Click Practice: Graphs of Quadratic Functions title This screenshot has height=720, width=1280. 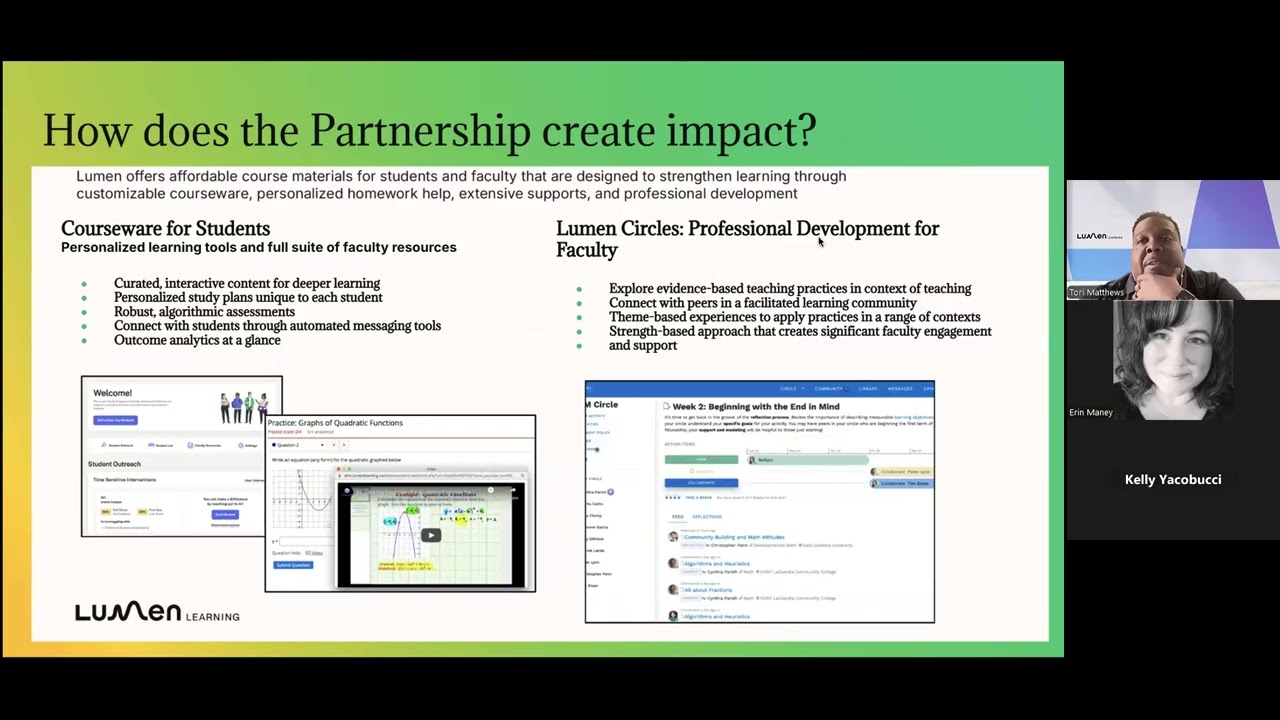pyautogui.click(x=335, y=423)
